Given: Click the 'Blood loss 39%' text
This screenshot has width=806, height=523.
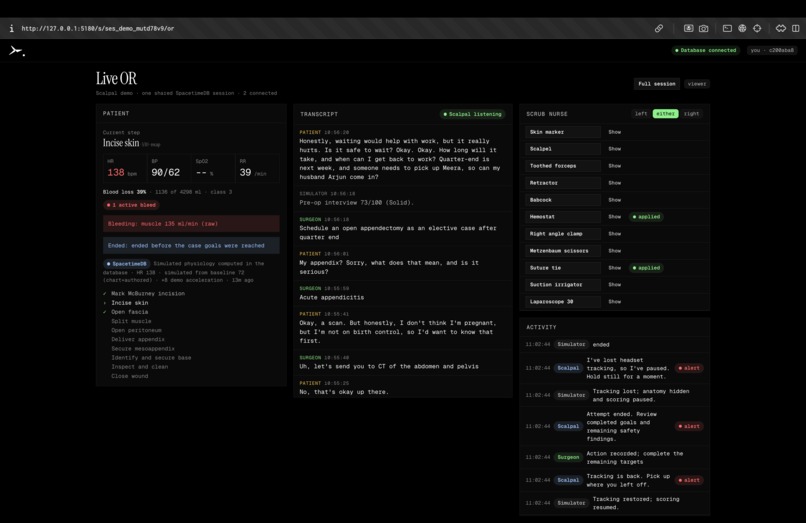Looking at the screenshot, I should pos(124,192).
